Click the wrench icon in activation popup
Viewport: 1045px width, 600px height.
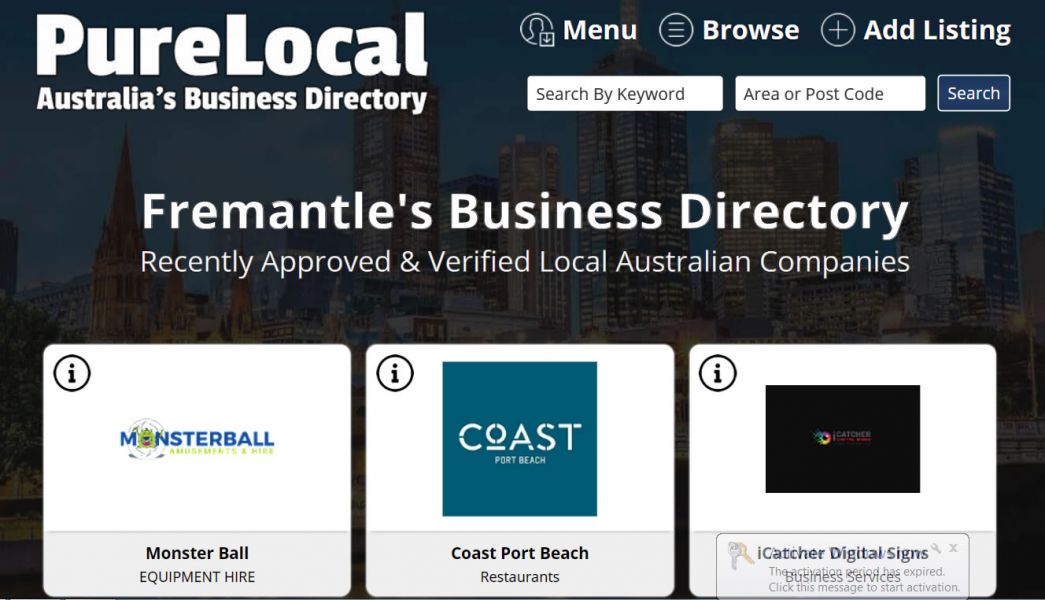point(936,547)
